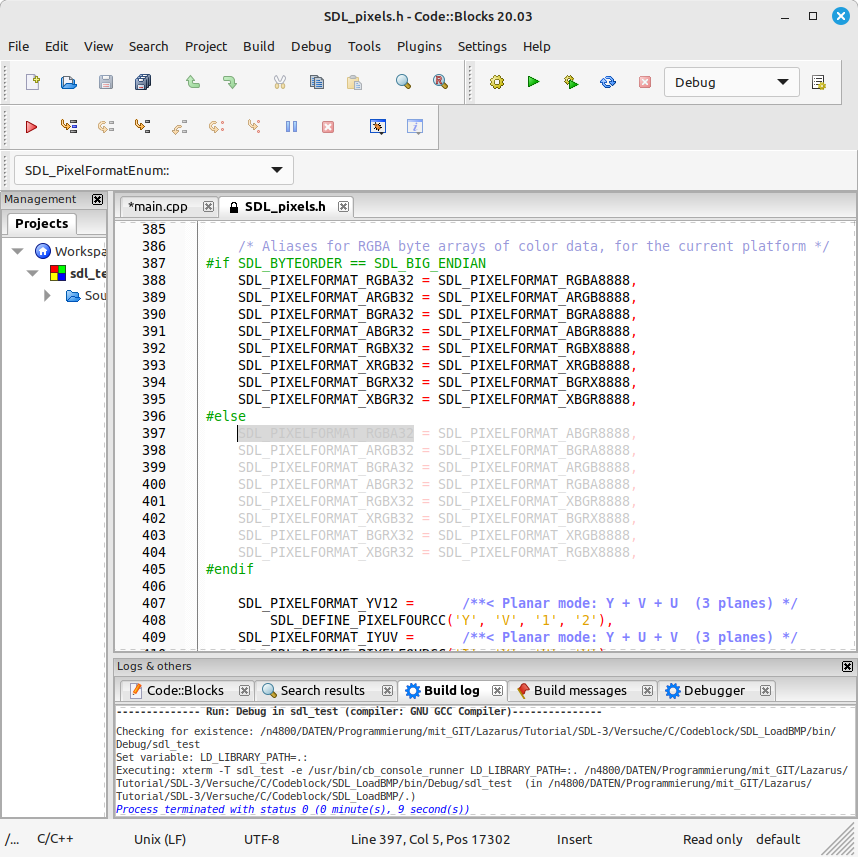Open the Help menu

coord(537,47)
